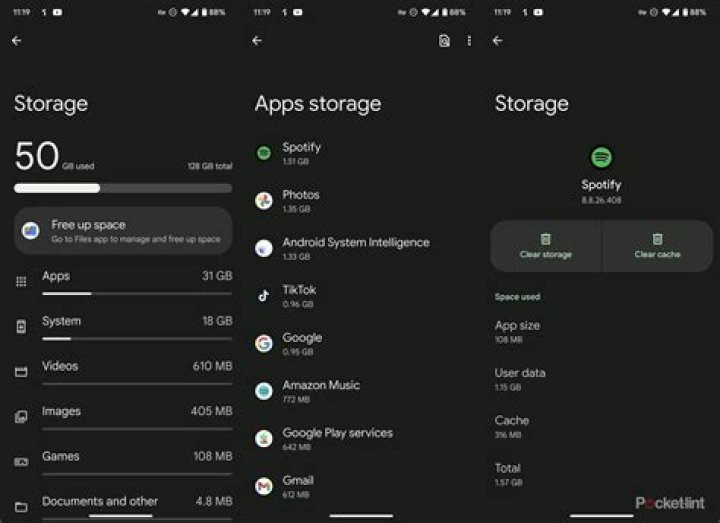Tap the Google Play services puzzle icon
Image resolution: width=720 pixels, height=523 pixels.
[x=264, y=438]
